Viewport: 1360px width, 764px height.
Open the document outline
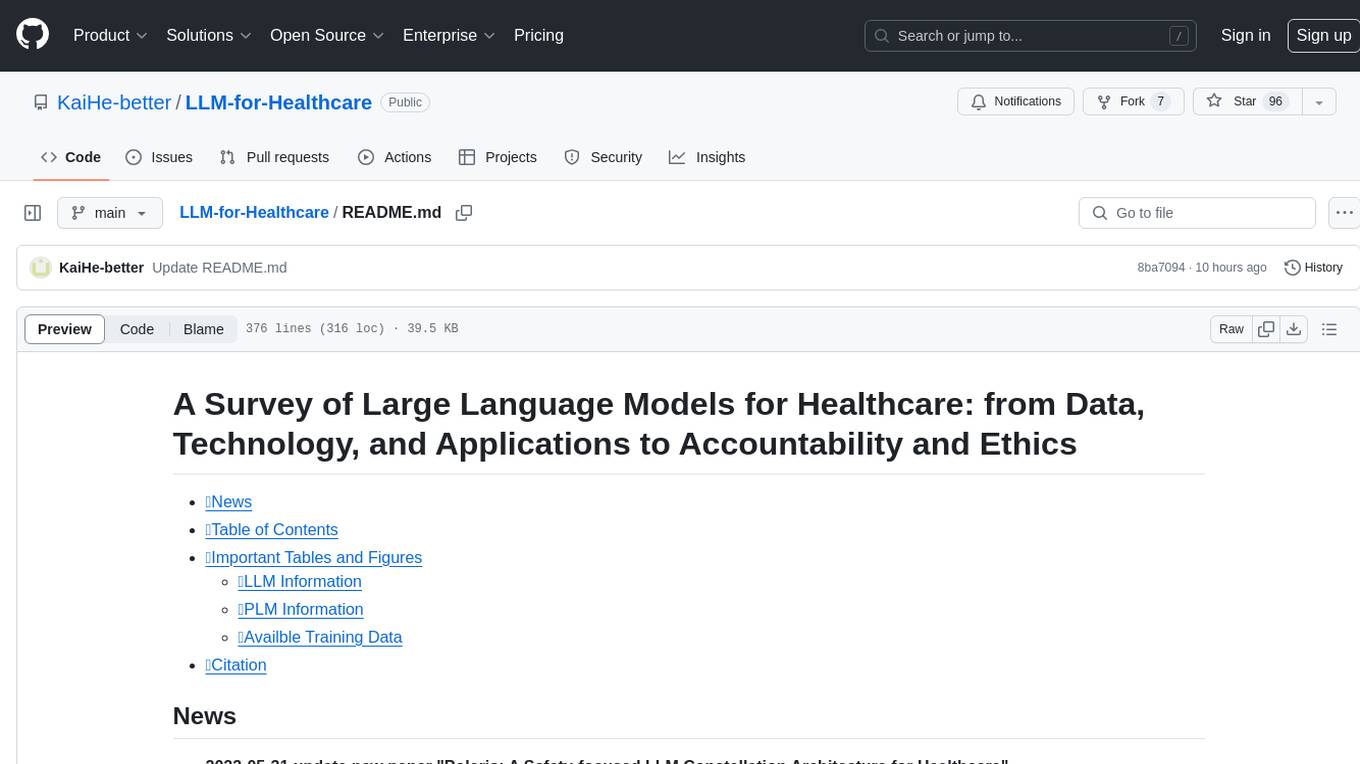[1329, 329]
